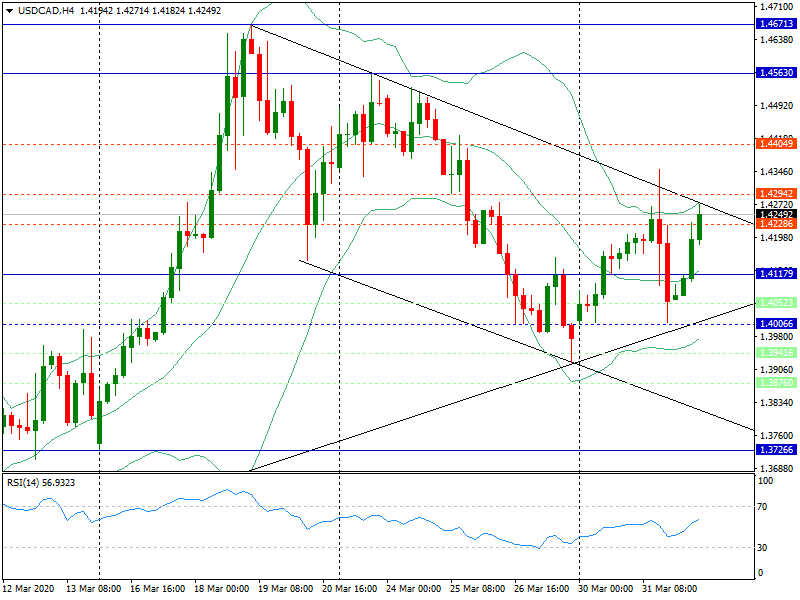This screenshot has width=800, height=600.
Task: Select the 1.43460 price scale value
Action: (x=777, y=171)
